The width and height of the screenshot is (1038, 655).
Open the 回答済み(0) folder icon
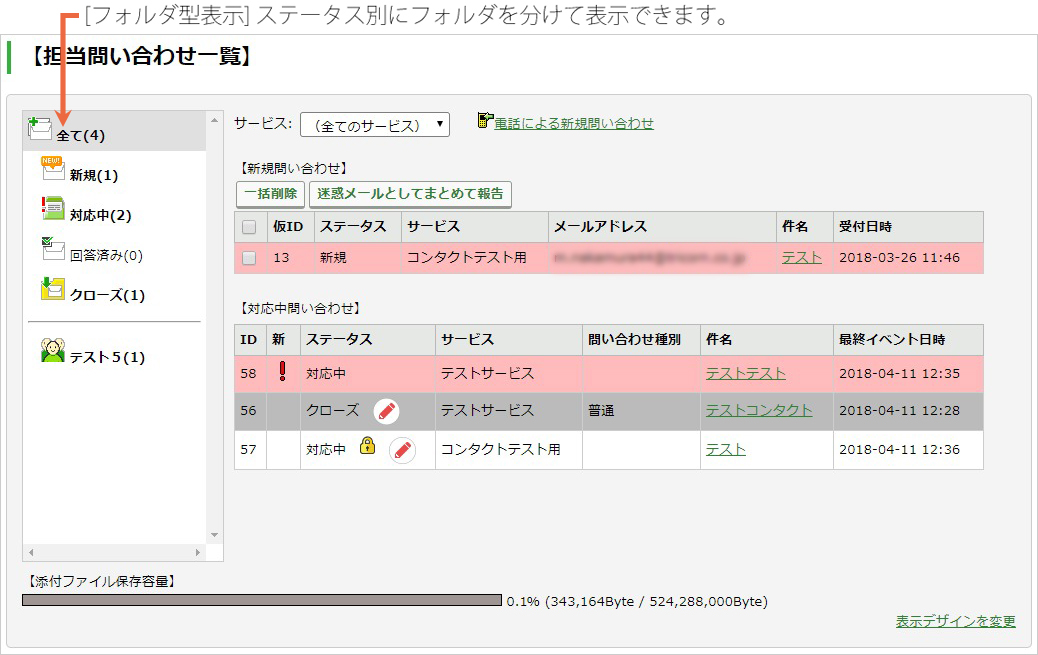[52, 248]
